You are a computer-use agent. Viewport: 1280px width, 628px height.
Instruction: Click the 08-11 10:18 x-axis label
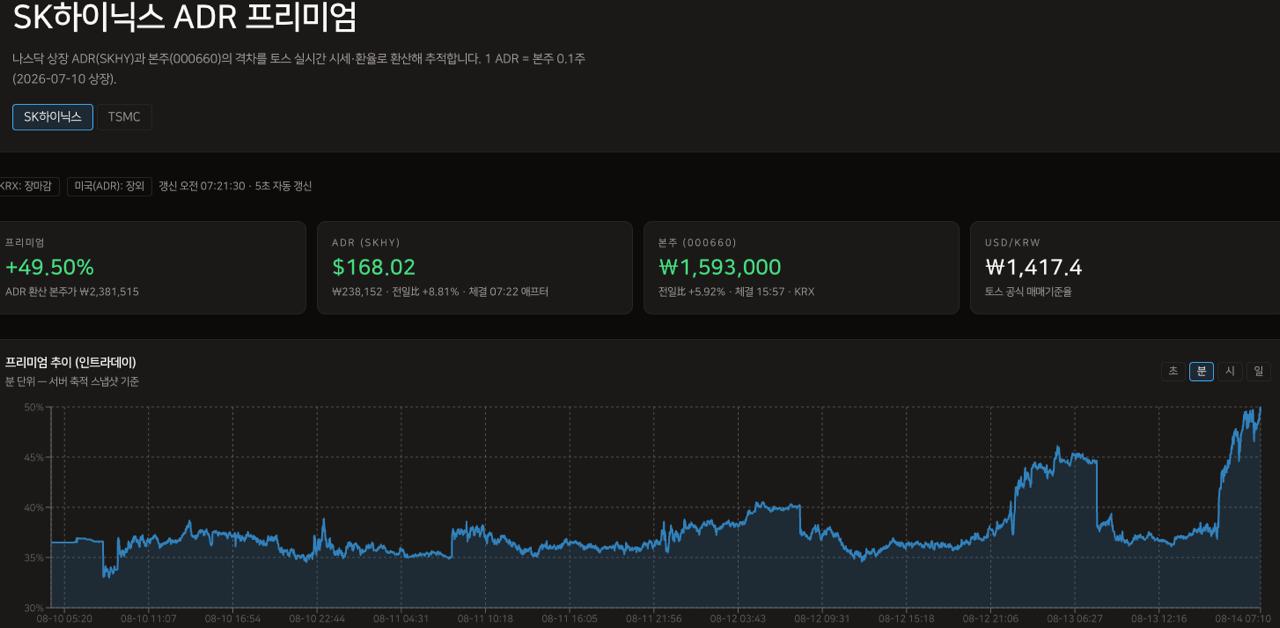pos(485,619)
